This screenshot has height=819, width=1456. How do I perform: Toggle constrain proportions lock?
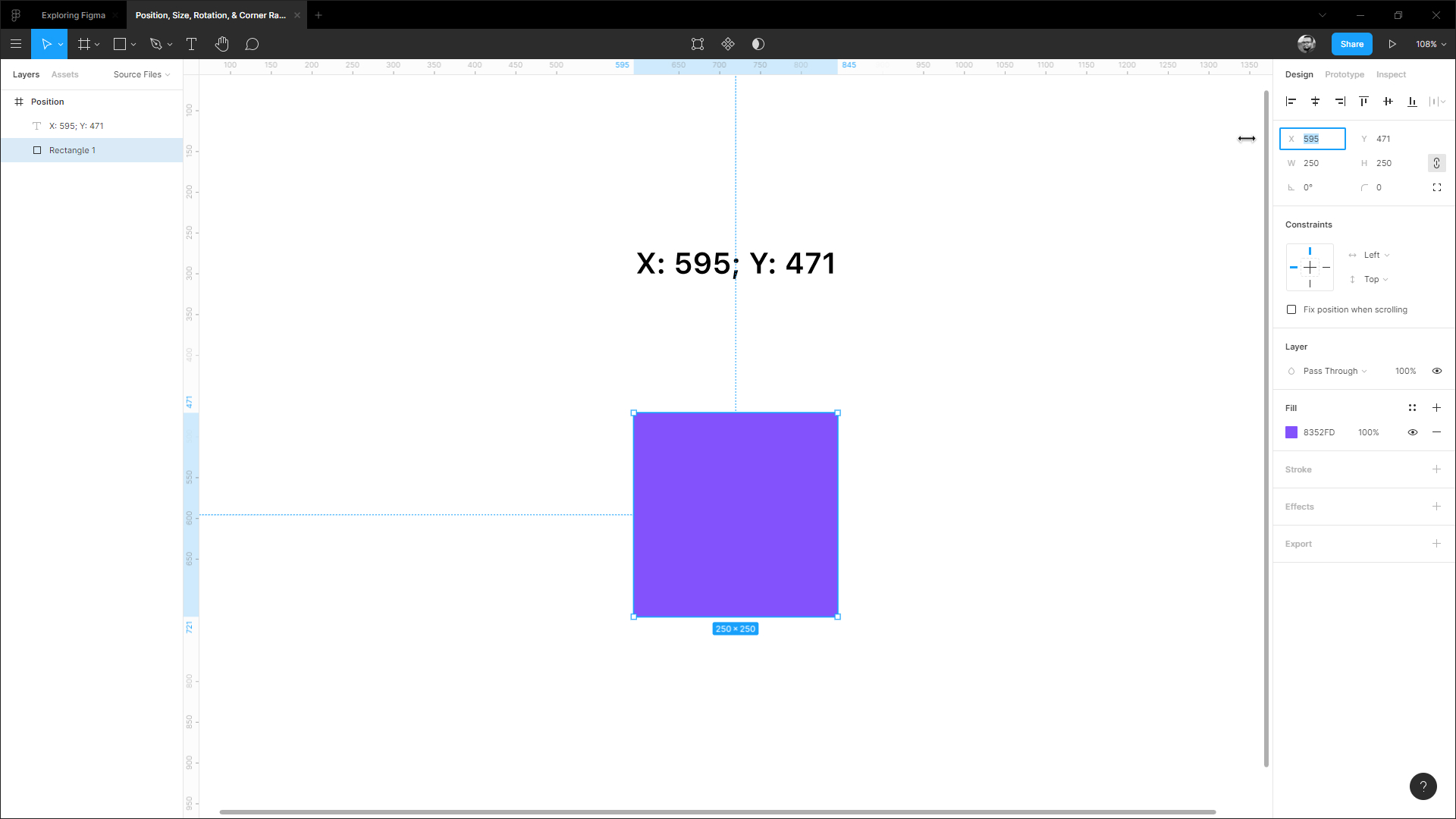coord(1436,163)
